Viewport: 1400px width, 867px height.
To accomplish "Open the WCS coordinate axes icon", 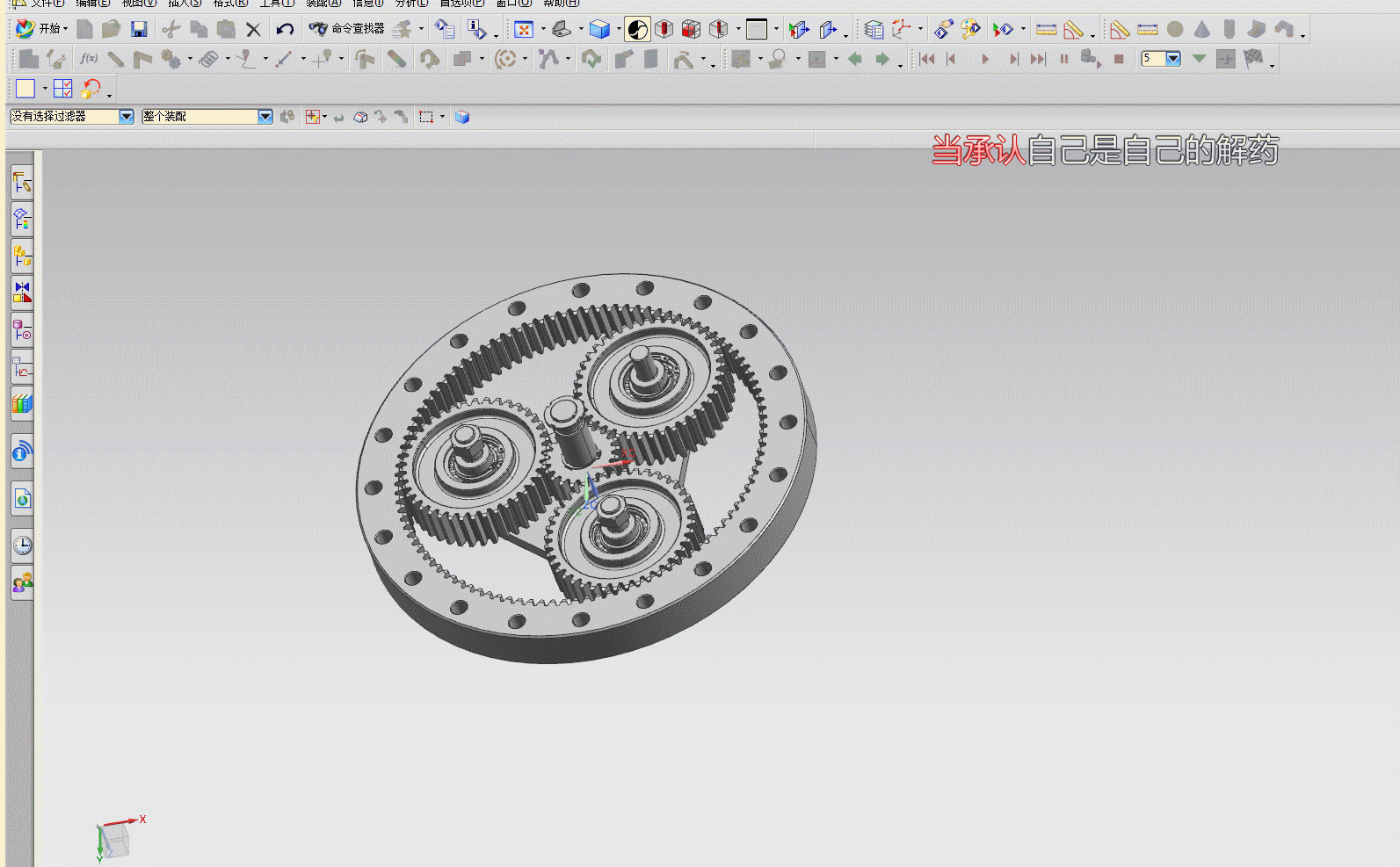I will click(x=902, y=30).
